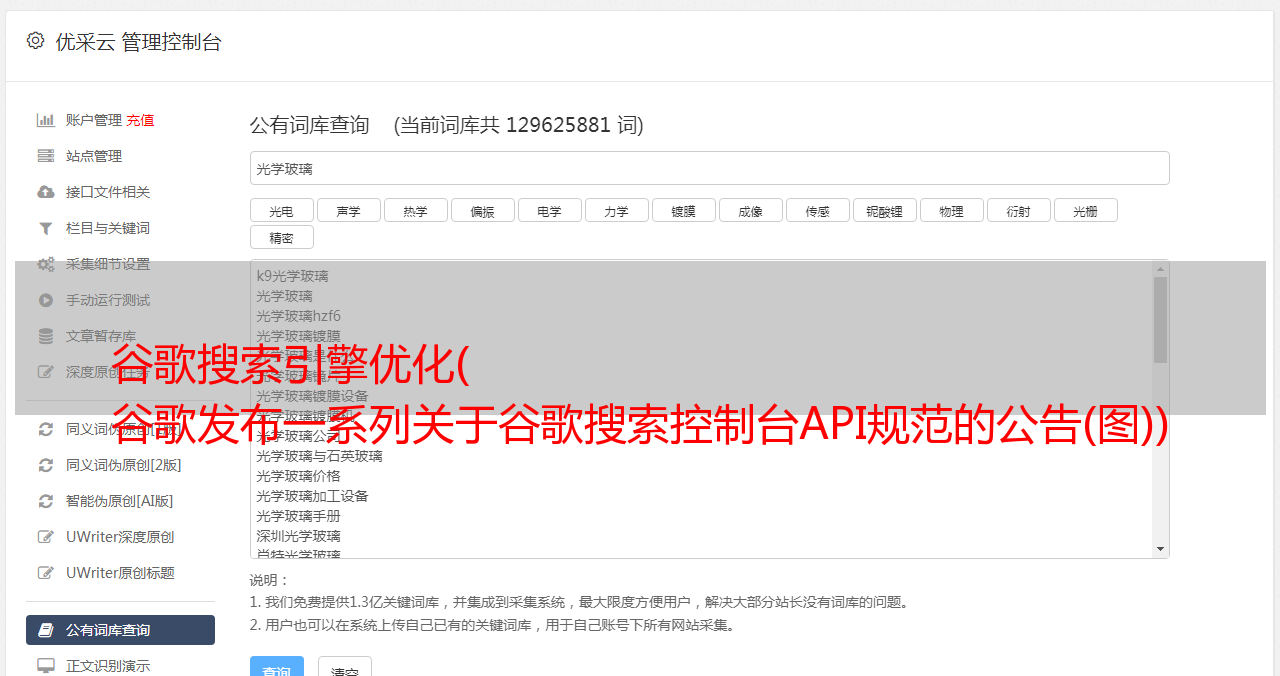Select result 光学玻璃加工设备
This screenshot has height=676, width=1280.
coord(312,496)
